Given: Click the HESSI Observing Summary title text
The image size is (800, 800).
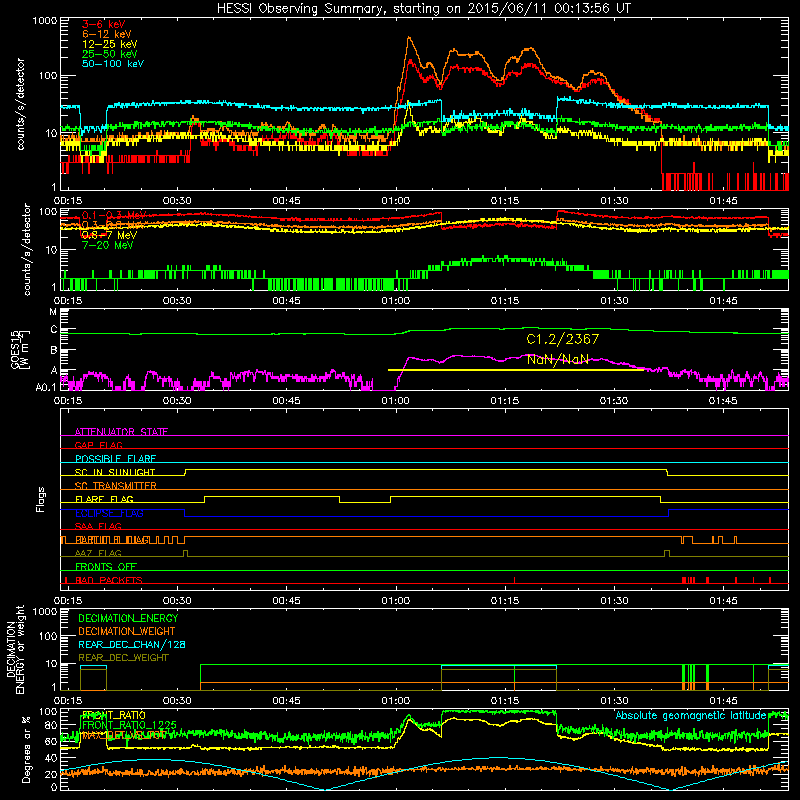Looking at the screenshot, I should (x=423, y=9).
